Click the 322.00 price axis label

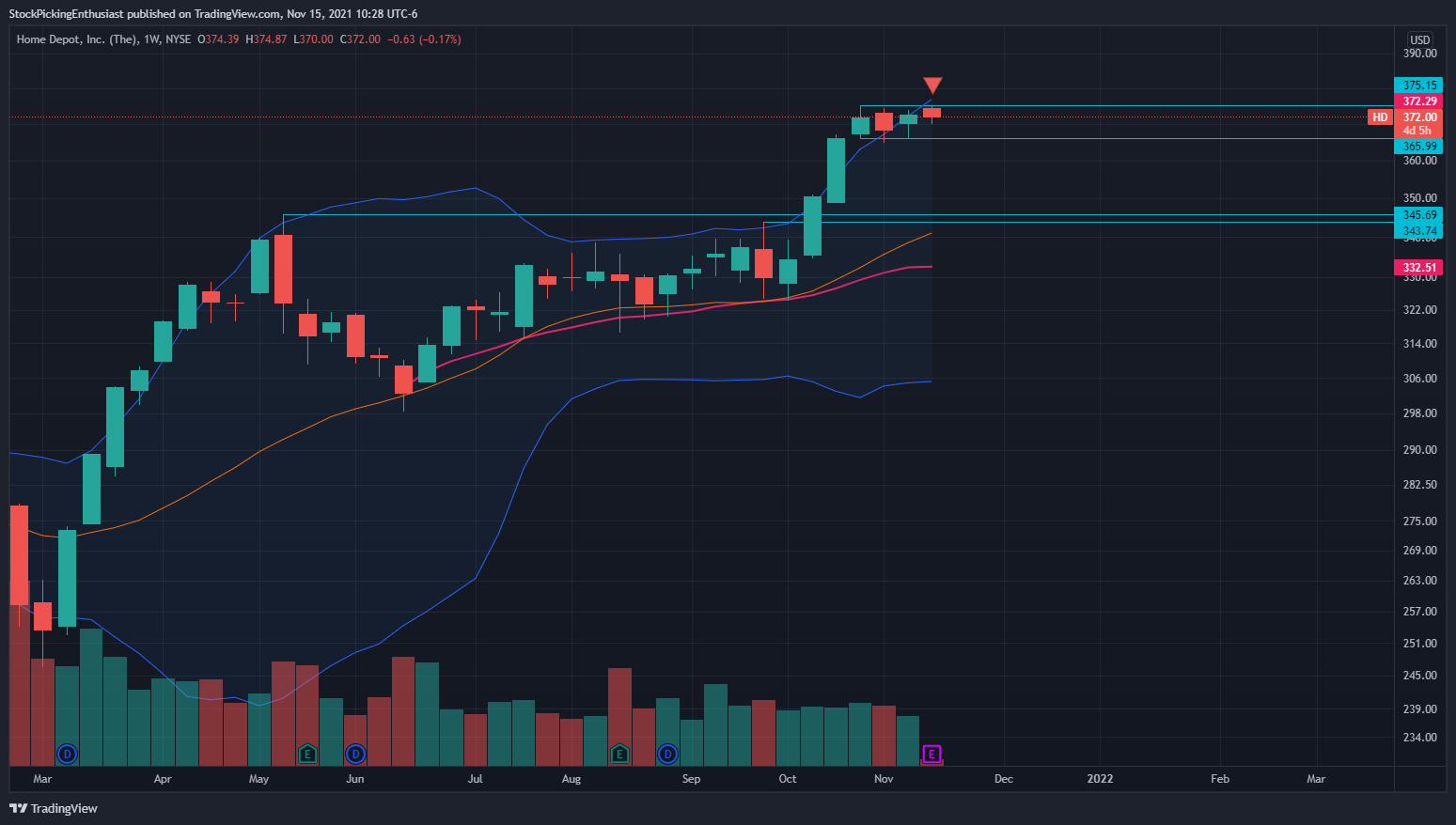coord(1419,310)
